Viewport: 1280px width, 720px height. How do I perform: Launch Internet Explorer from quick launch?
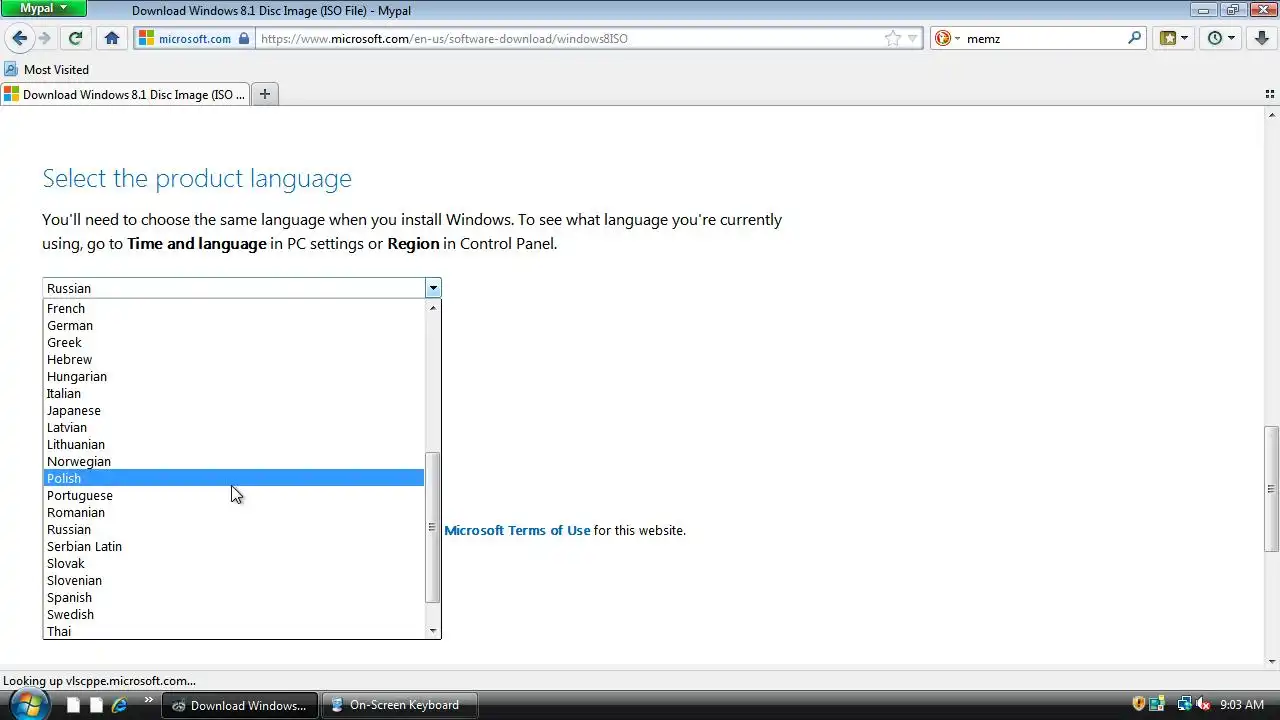click(119, 705)
